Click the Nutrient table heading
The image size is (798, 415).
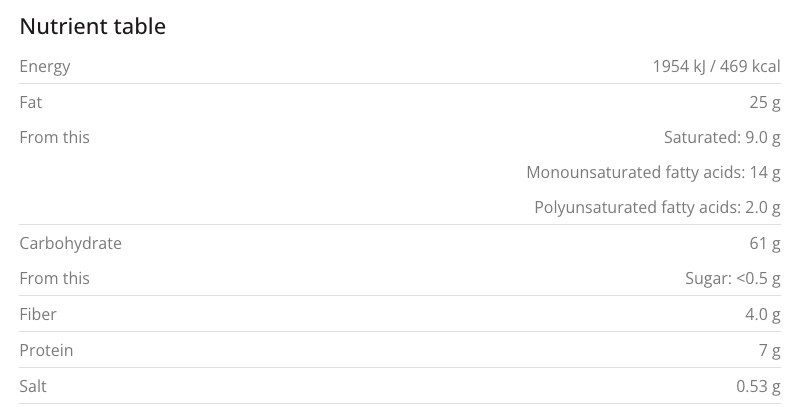tap(92, 27)
